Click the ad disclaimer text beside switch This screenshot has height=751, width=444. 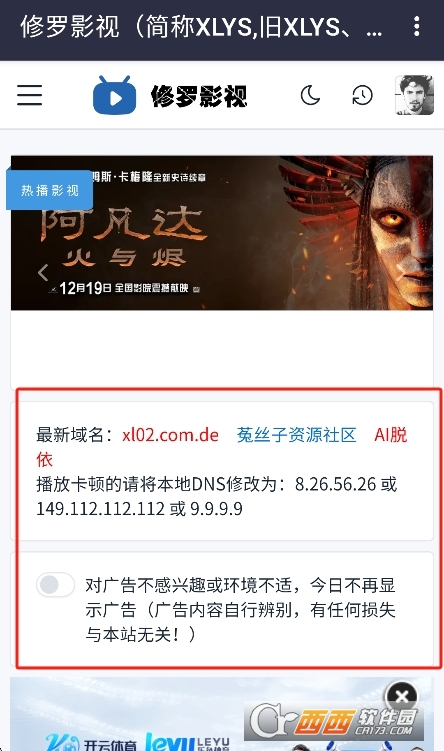(240, 610)
